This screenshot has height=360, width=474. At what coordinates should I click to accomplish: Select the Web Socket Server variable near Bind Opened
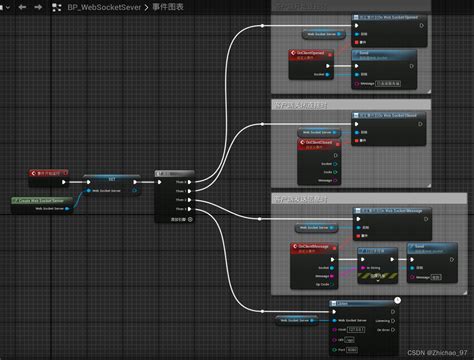click(x=324, y=34)
